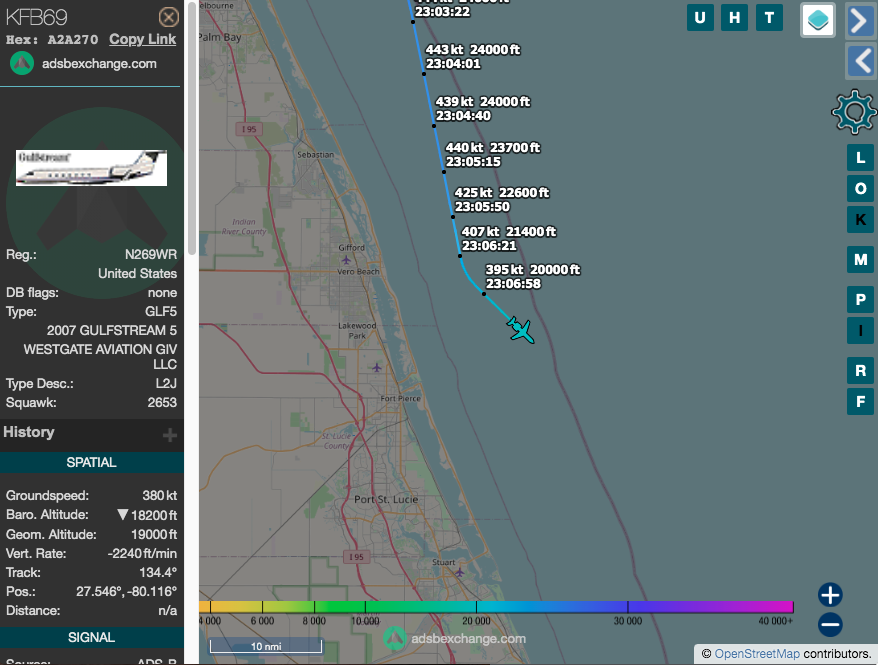Click the T map button

(769, 18)
